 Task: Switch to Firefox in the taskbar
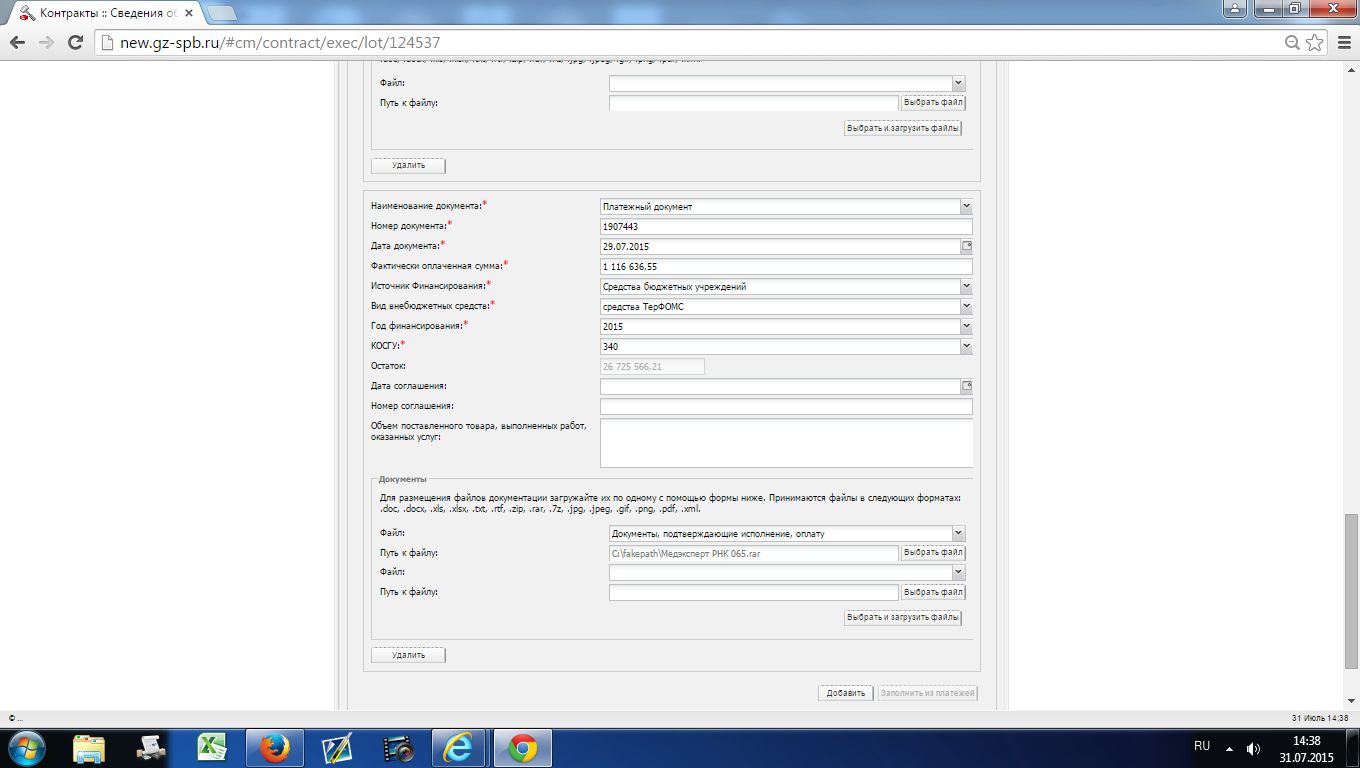pos(274,747)
